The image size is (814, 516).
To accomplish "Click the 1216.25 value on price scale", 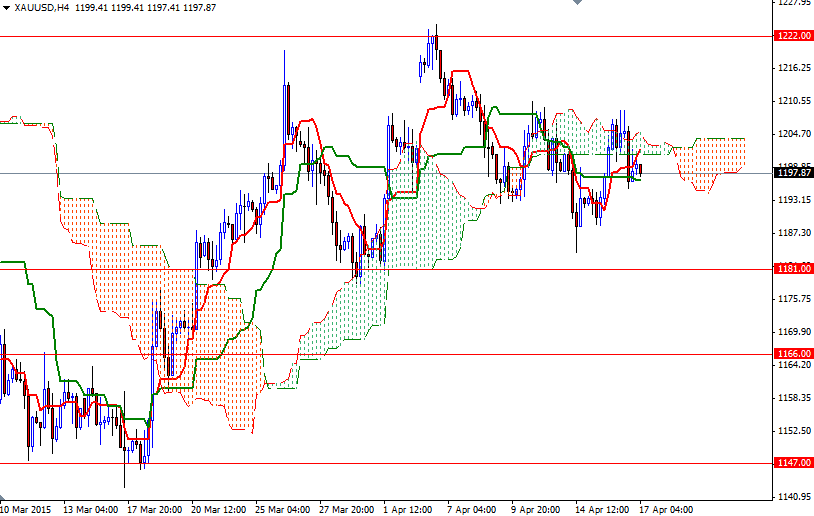I will click(x=793, y=68).
